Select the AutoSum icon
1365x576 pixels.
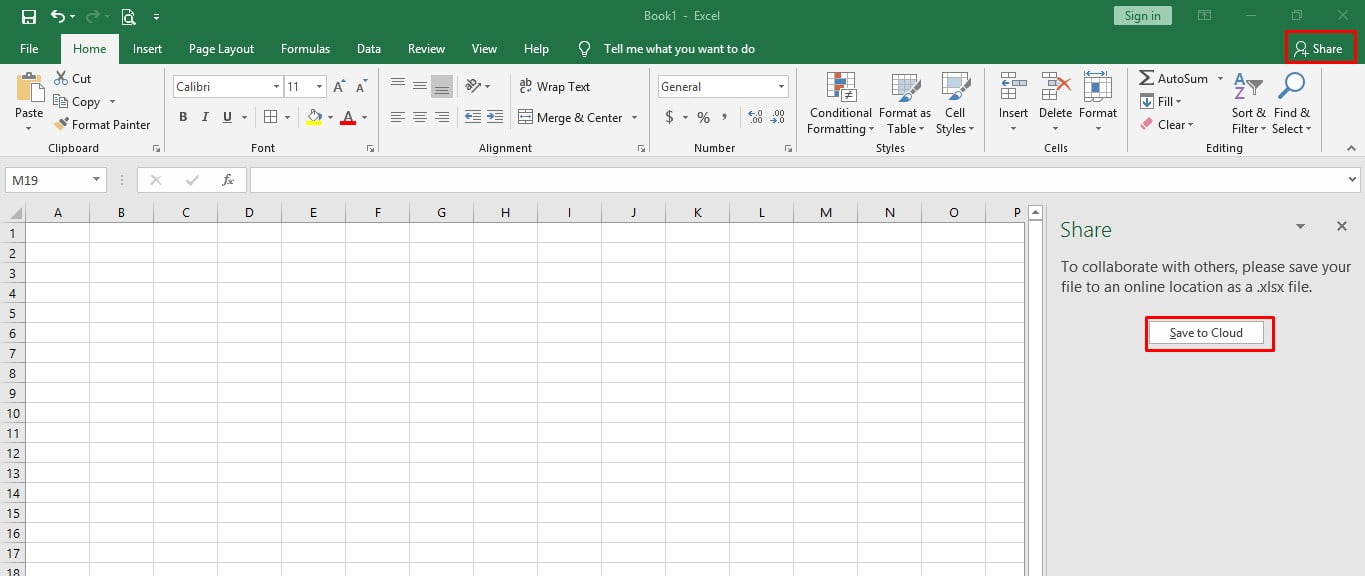point(1148,77)
